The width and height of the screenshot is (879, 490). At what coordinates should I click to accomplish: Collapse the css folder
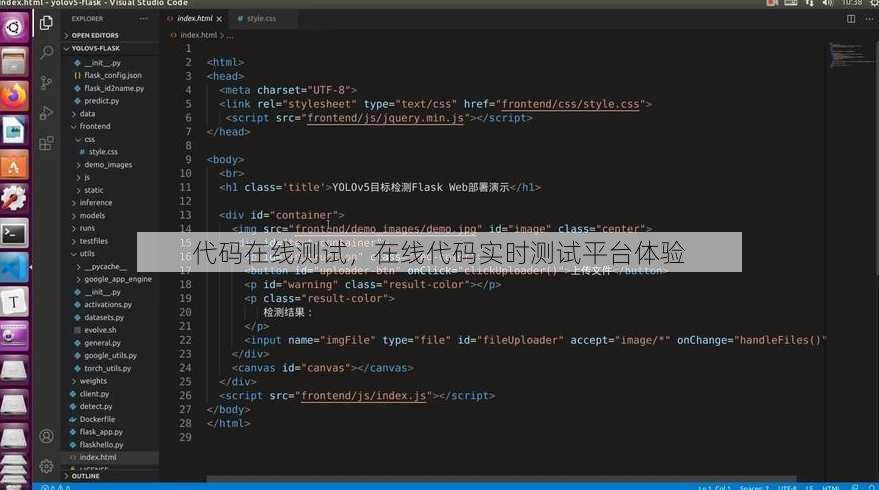tap(90, 140)
